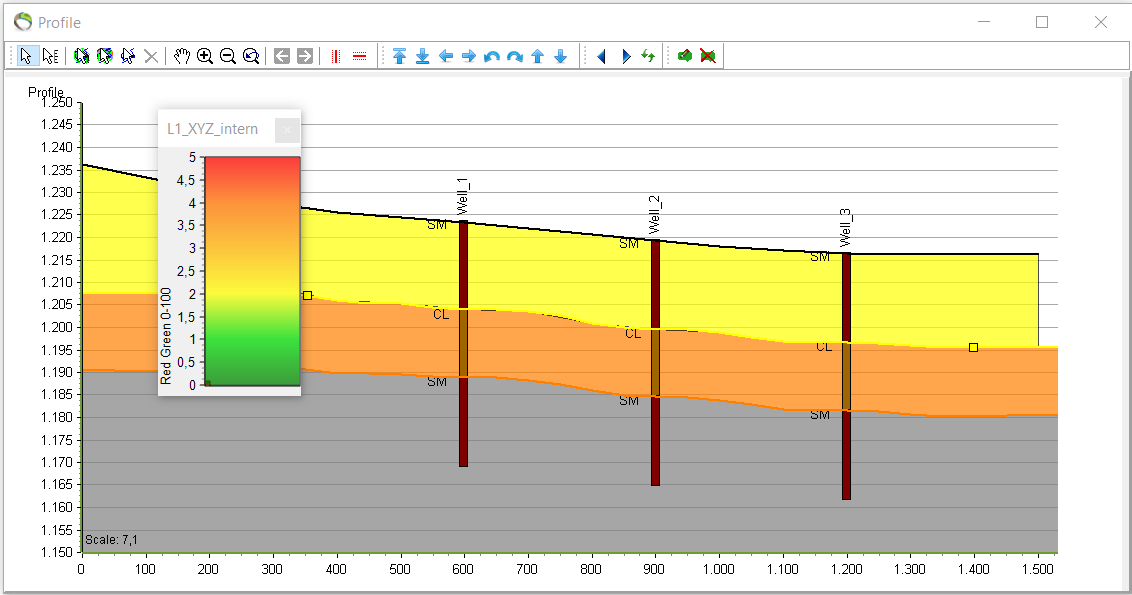The image size is (1132, 595).
Task: Minimize the Profile window
Action: [x=983, y=22]
